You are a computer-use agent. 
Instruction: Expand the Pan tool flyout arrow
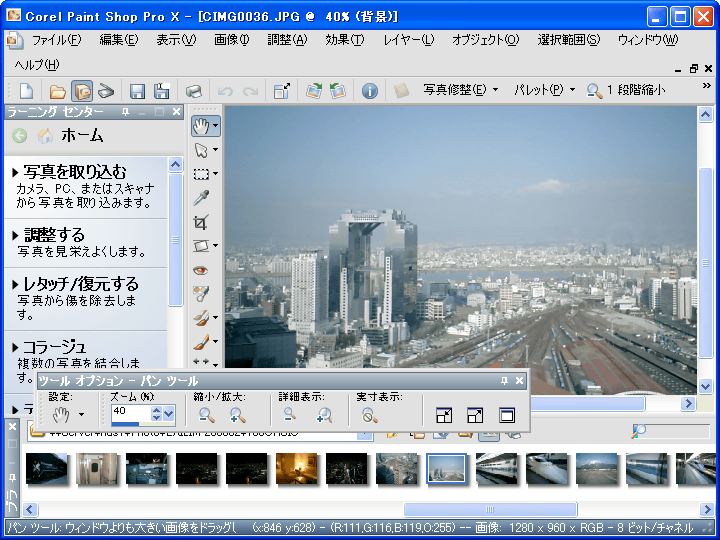(215, 125)
